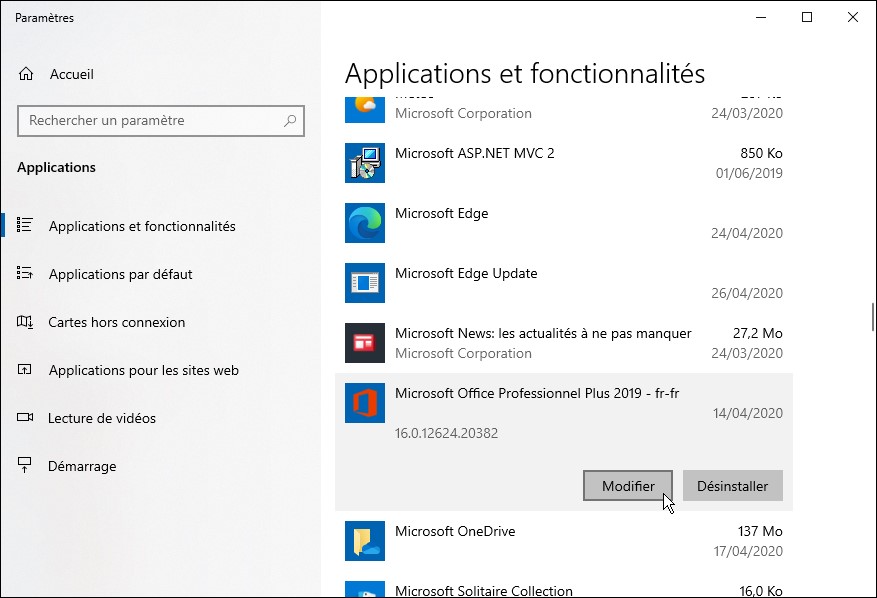Focus the Rechercher un paramètre field
Viewport: 877px width, 598px height.
coord(150,121)
